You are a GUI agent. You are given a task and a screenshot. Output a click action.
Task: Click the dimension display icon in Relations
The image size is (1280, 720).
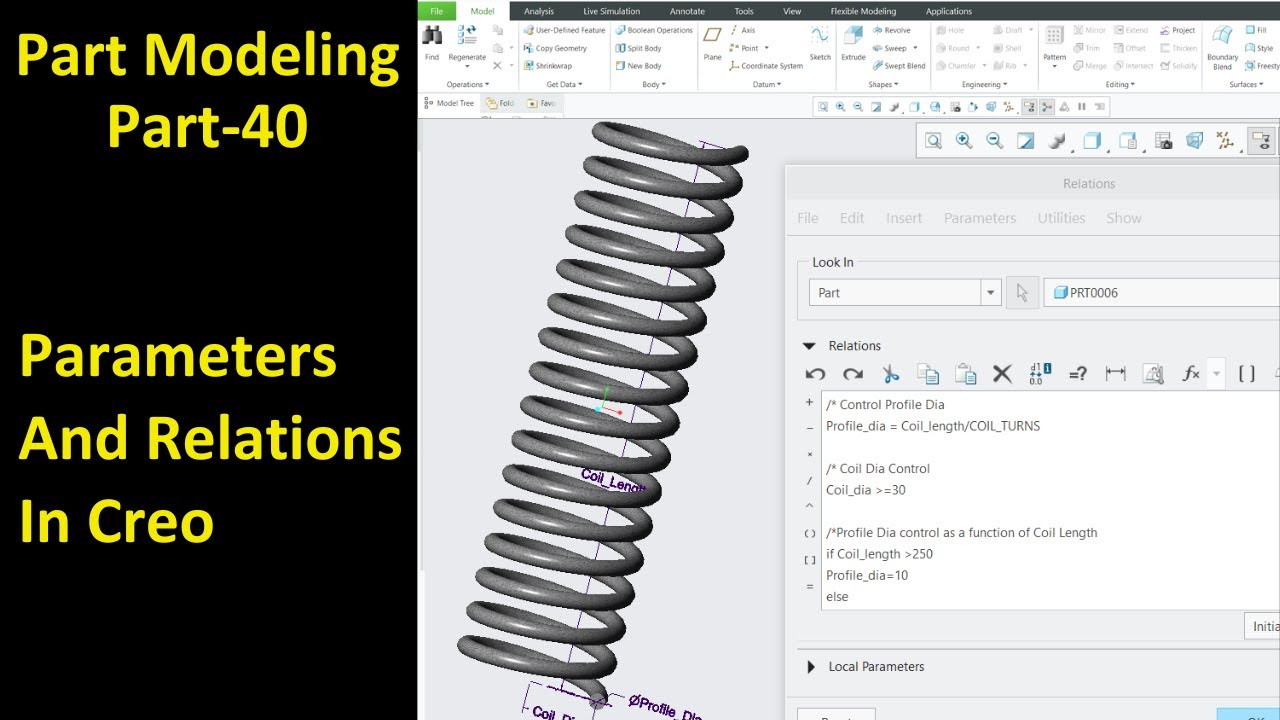tap(1115, 374)
